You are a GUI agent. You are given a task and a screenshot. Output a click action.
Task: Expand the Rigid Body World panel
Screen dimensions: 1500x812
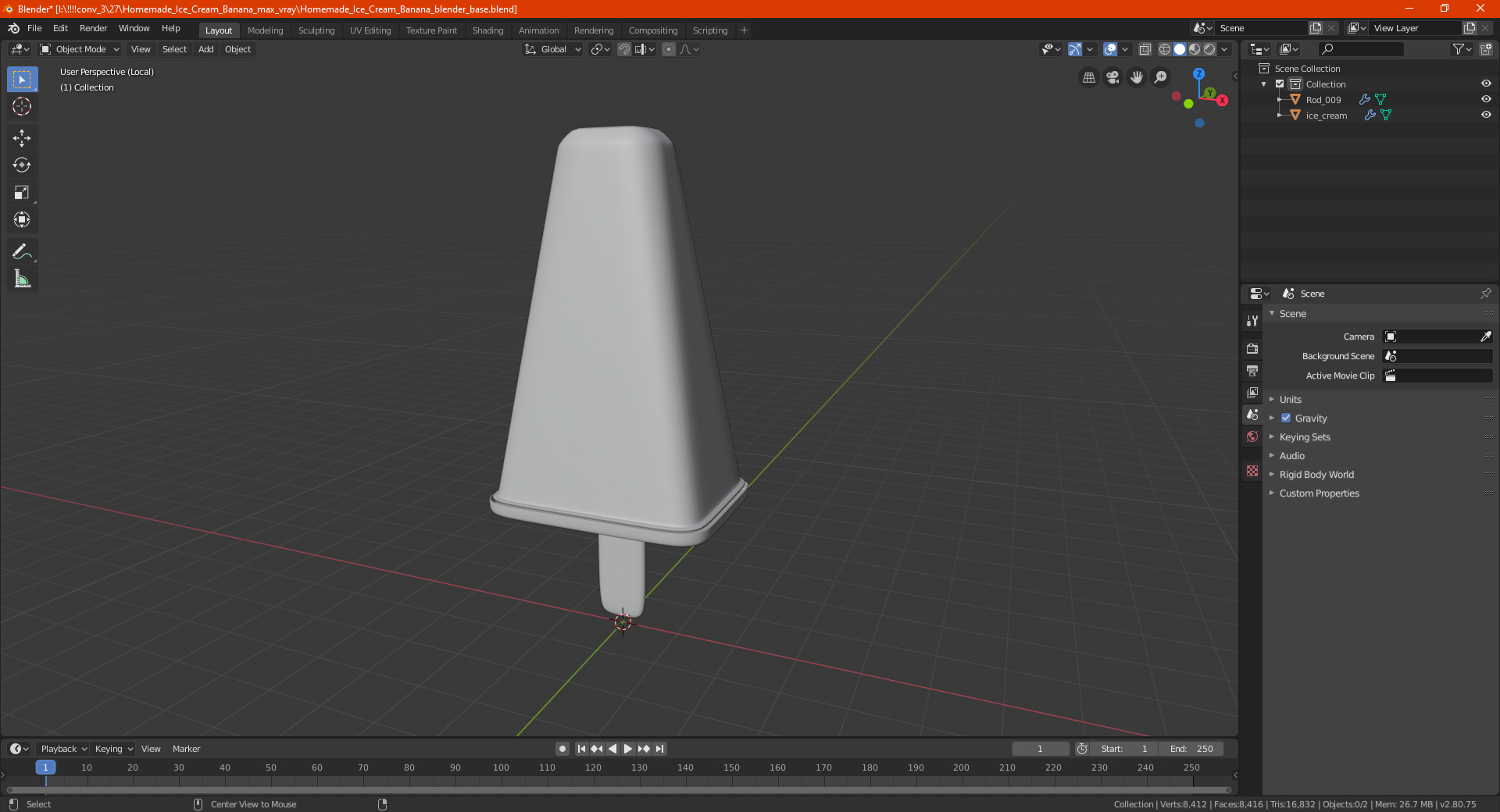tap(1316, 475)
